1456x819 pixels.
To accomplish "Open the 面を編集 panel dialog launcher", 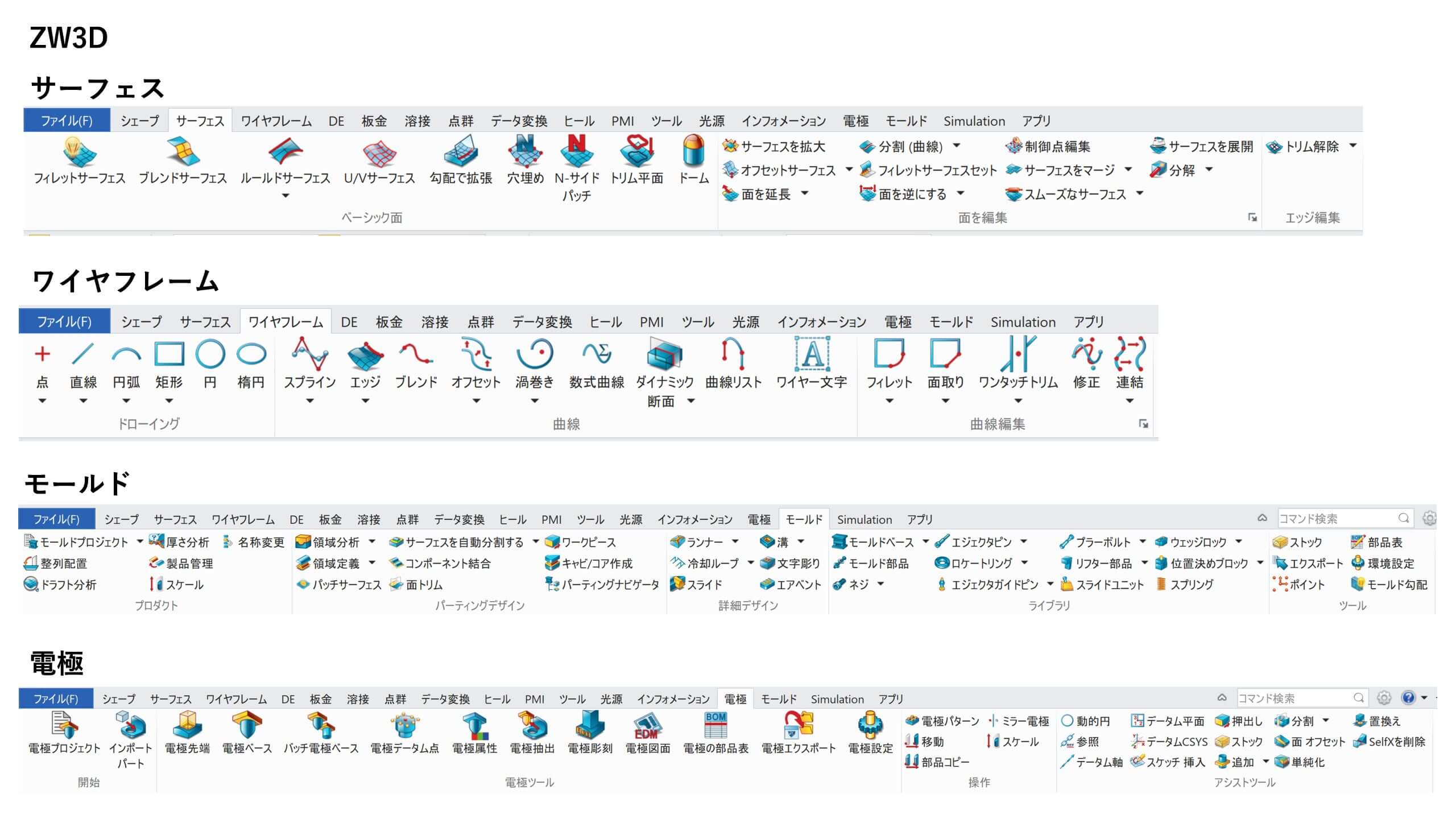I will pos(1252,217).
